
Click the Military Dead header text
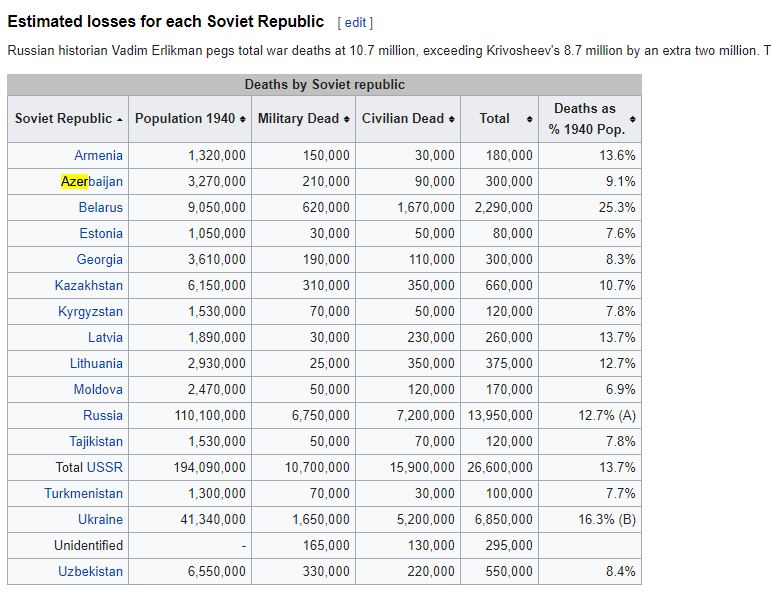tap(298, 119)
